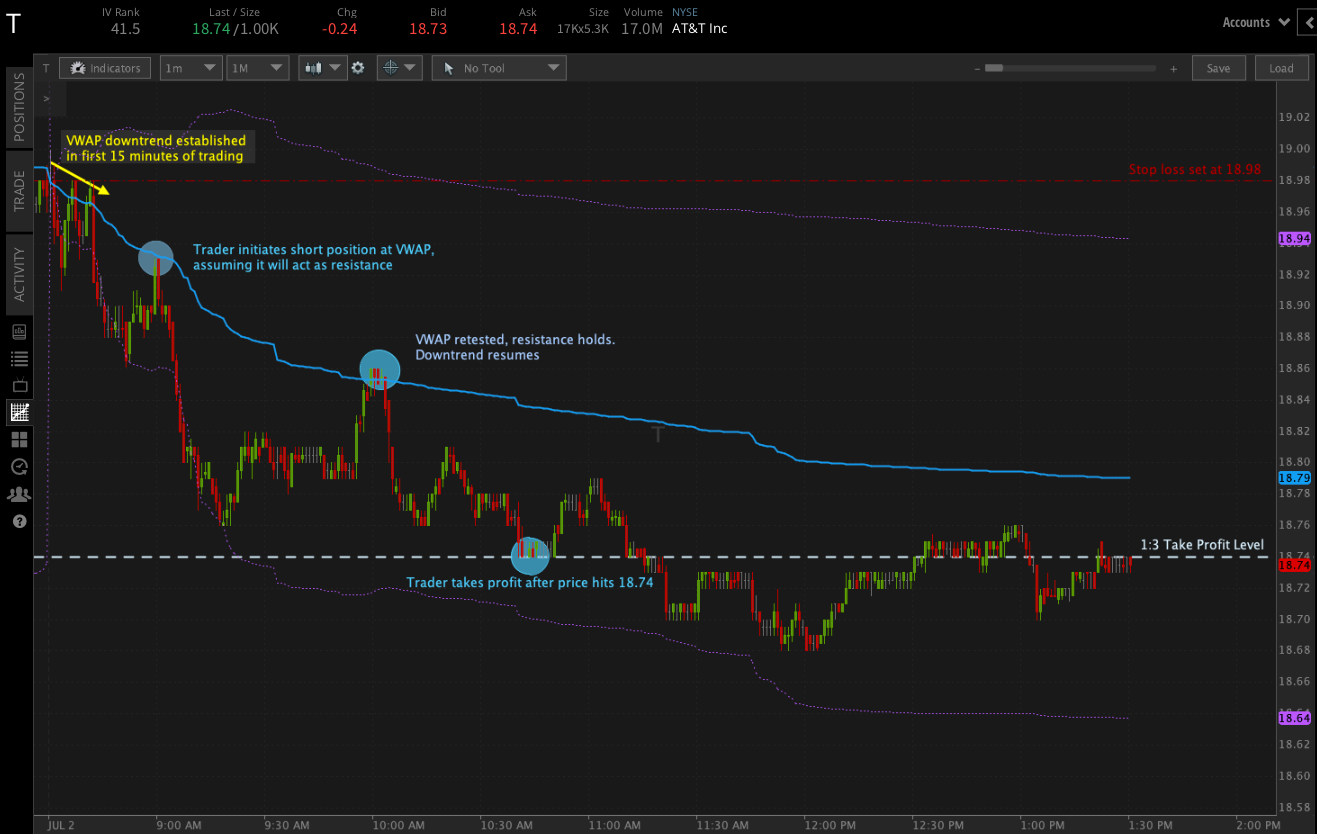The height and width of the screenshot is (834, 1317).
Task: Click the TV video icon in sidebar
Action: 18,385
